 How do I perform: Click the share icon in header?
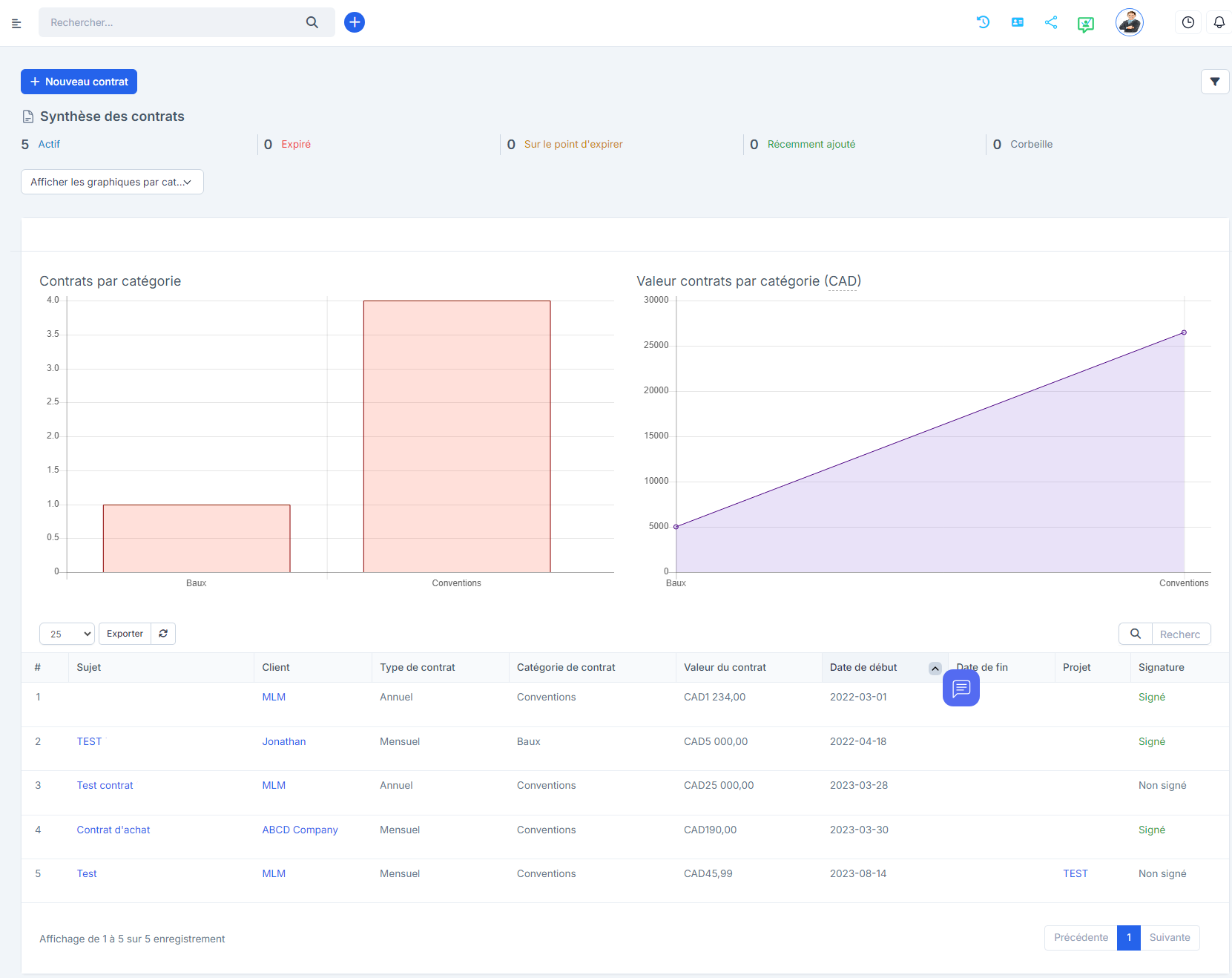click(1051, 22)
